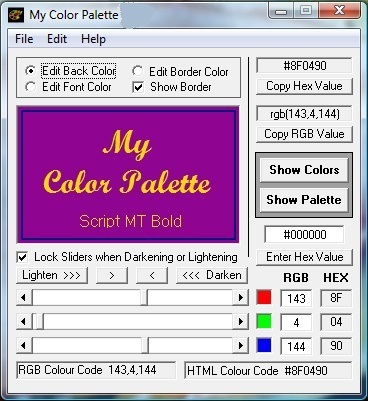Open the File menu
The image size is (368, 401).
coord(24,39)
